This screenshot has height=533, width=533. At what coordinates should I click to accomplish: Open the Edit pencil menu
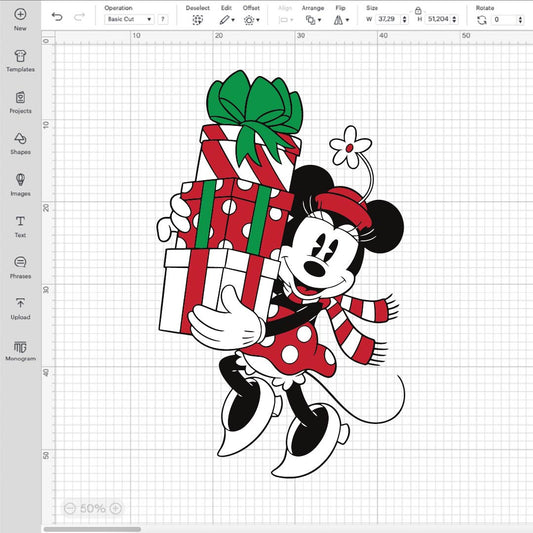coord(227,20)
